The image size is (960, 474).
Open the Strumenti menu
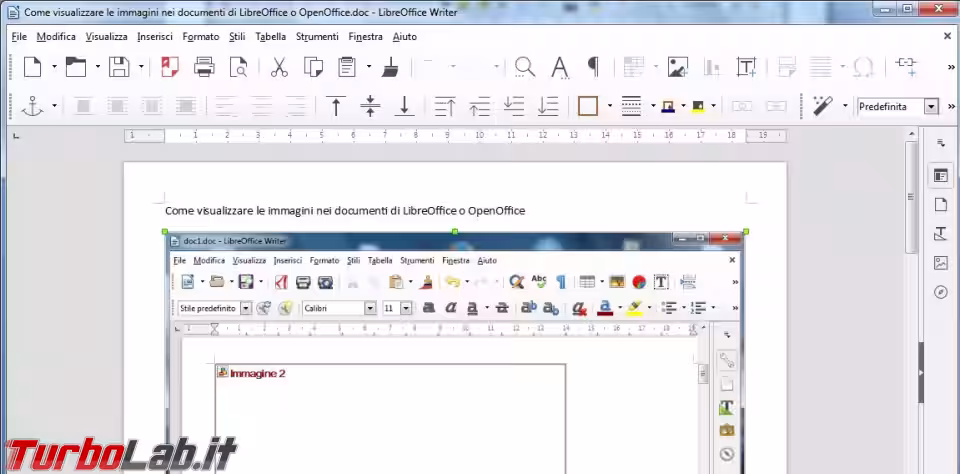click(x=317, y=37)
